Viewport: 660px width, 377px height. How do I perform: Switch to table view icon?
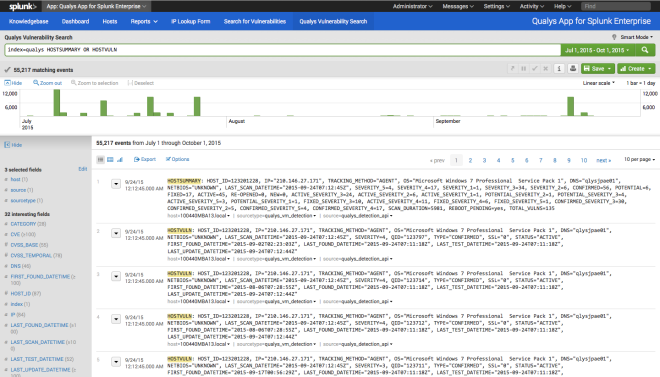(x=110, y=159)
